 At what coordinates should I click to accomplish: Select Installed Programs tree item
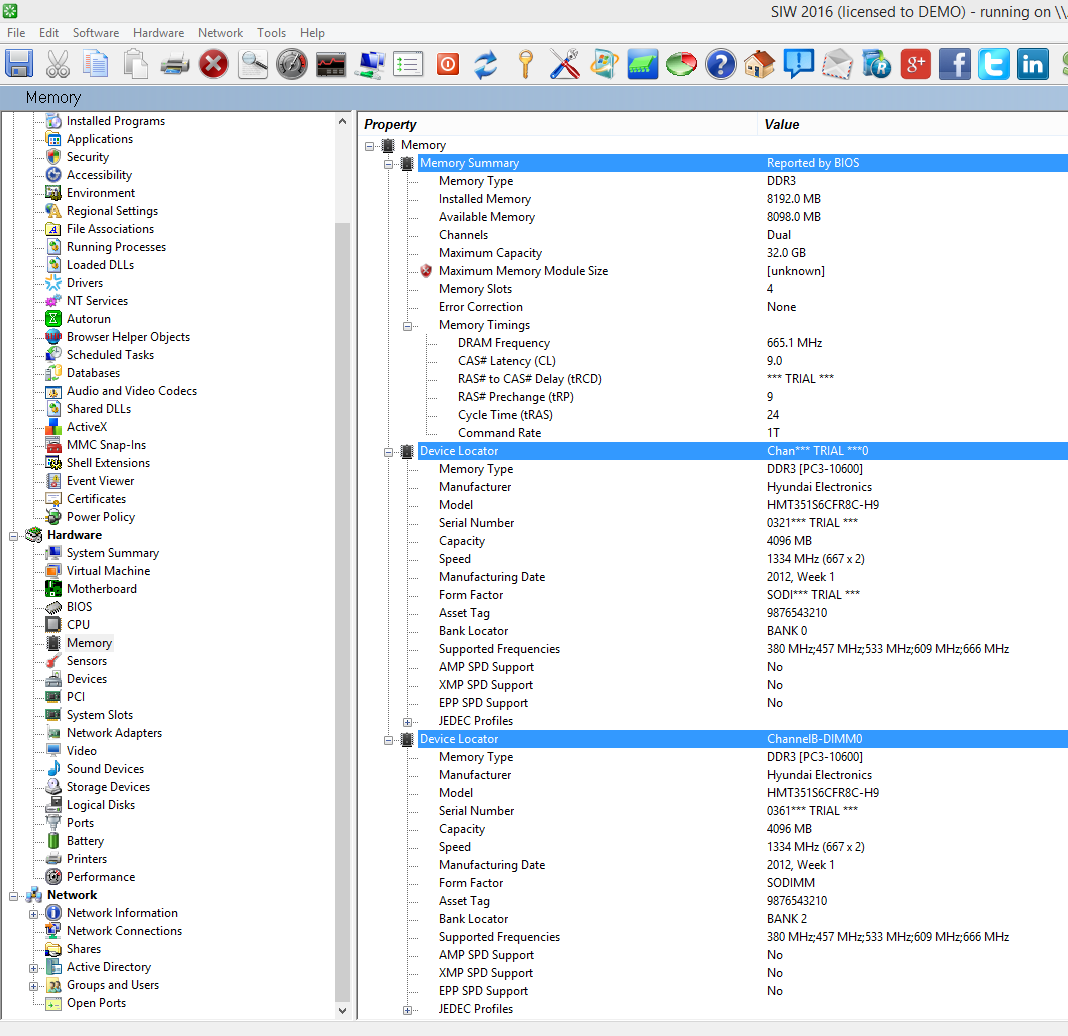[x=116, y=121]
